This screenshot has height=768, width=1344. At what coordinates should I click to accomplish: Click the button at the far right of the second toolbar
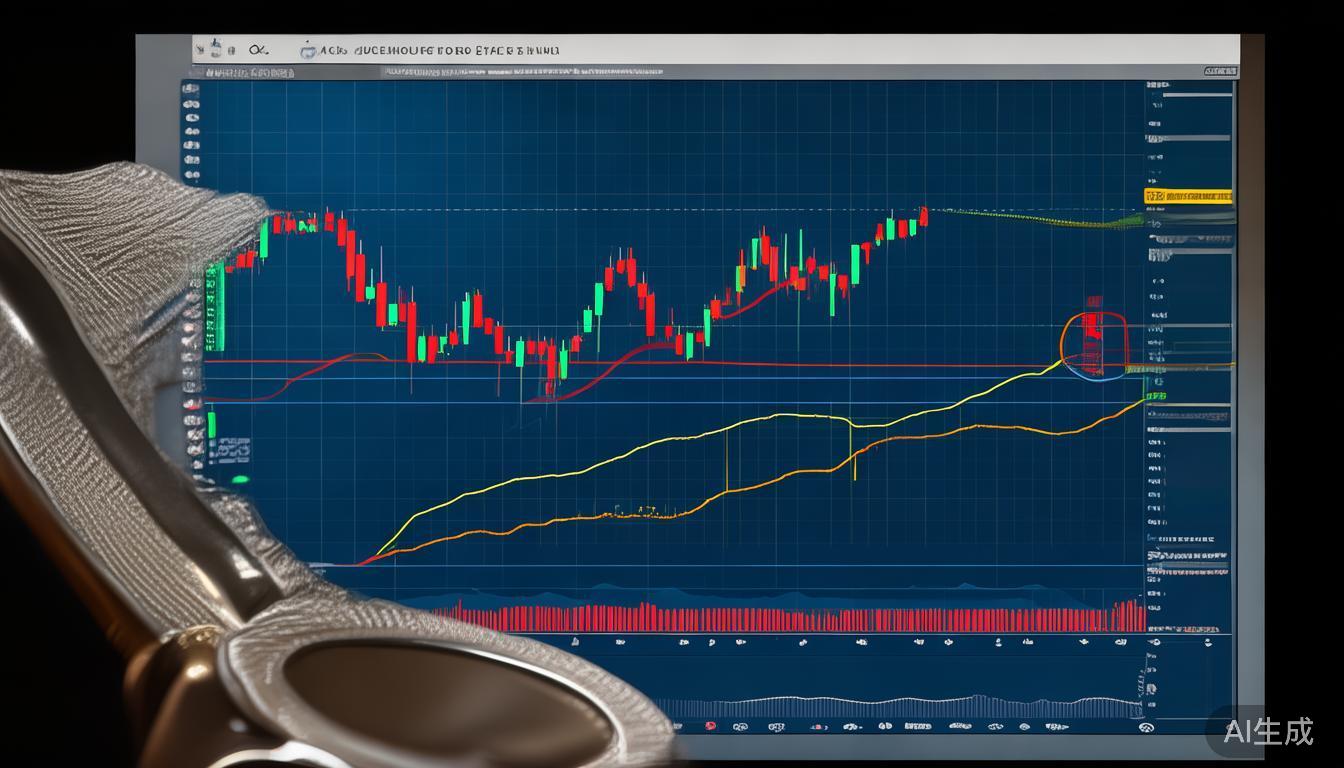coord(1219,72)
